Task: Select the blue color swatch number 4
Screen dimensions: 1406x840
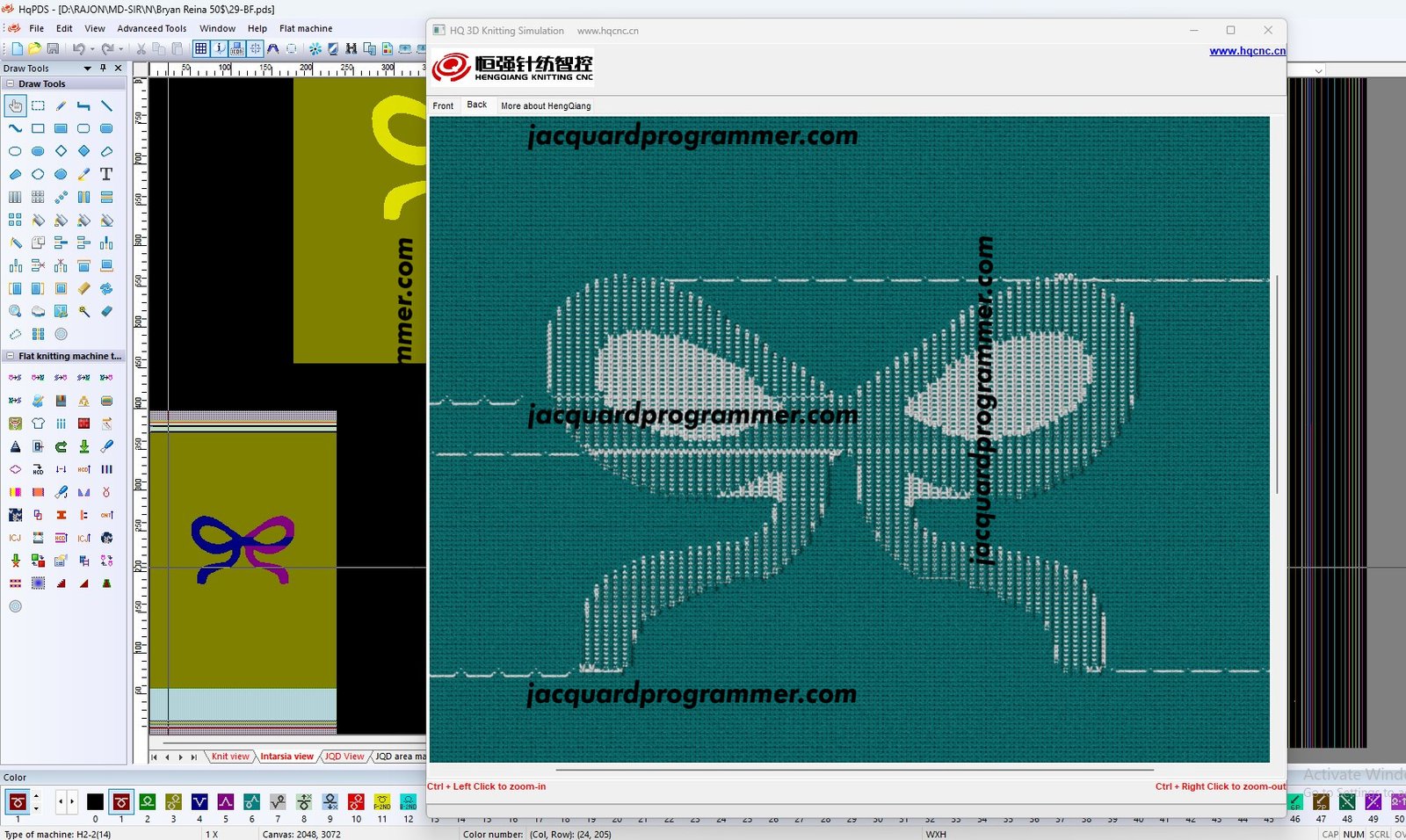Action: pyautogui.click(x=199, y=801)
